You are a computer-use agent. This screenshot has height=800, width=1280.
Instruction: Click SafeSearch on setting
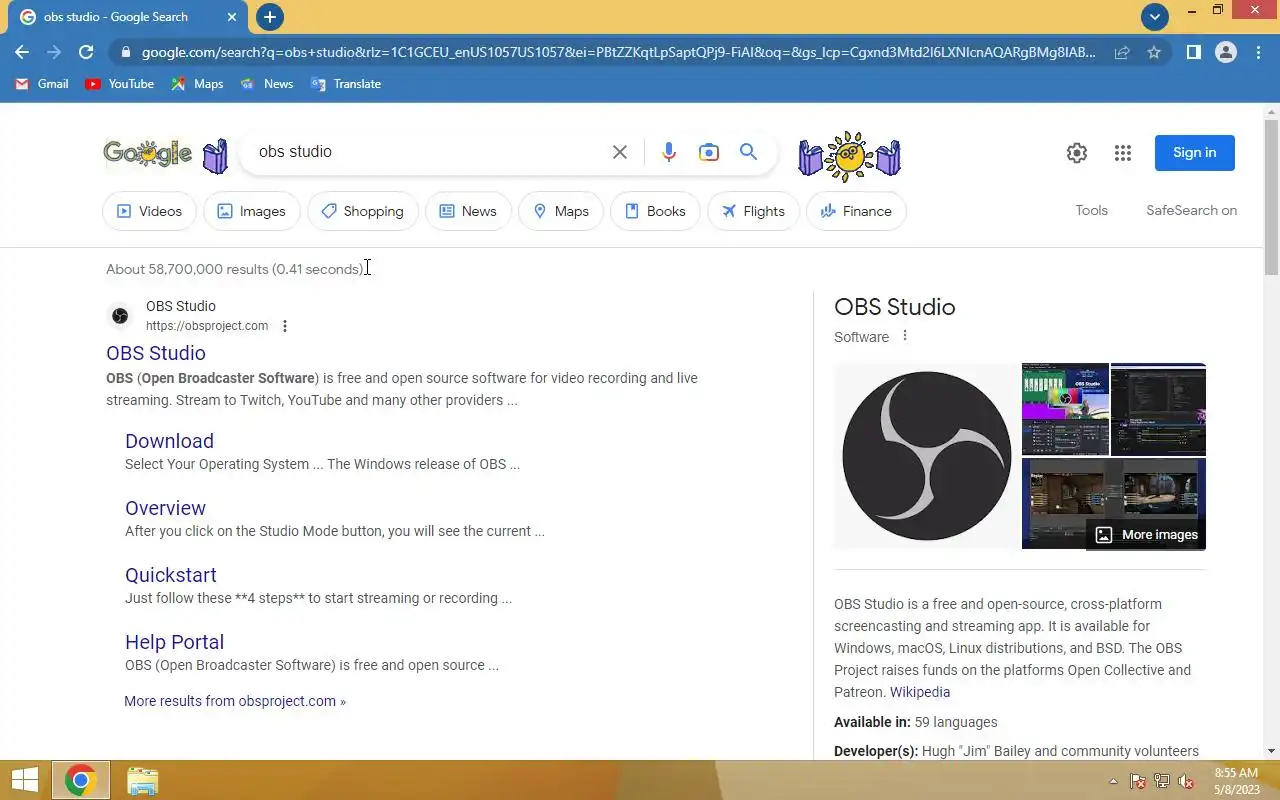click(x=1191, y=210)
